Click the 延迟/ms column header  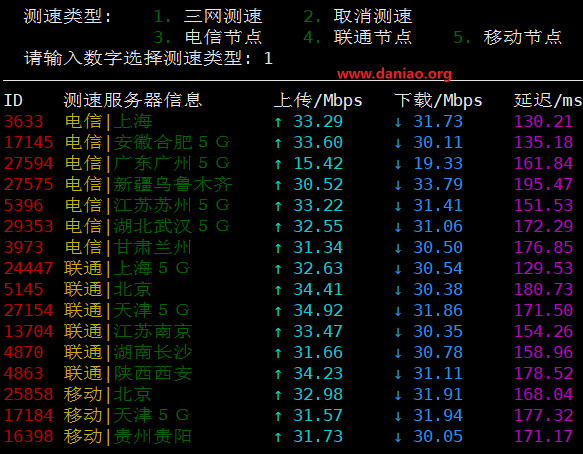[548, 101]
